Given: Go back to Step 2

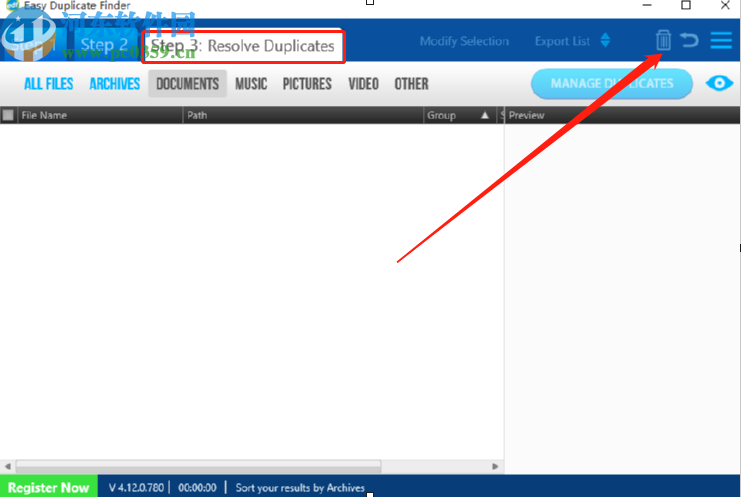Looking at the screenshot, I should click(104, 45).
